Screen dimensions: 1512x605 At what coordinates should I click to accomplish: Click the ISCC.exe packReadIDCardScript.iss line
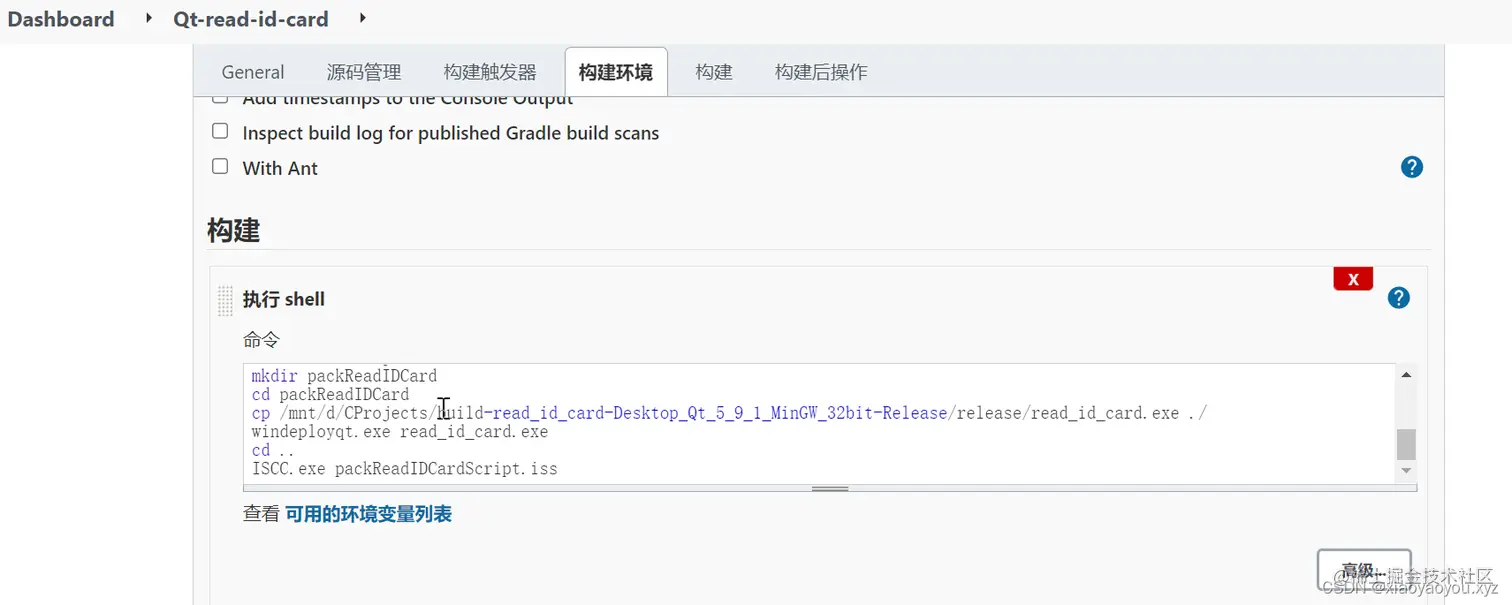coord(405,468)
